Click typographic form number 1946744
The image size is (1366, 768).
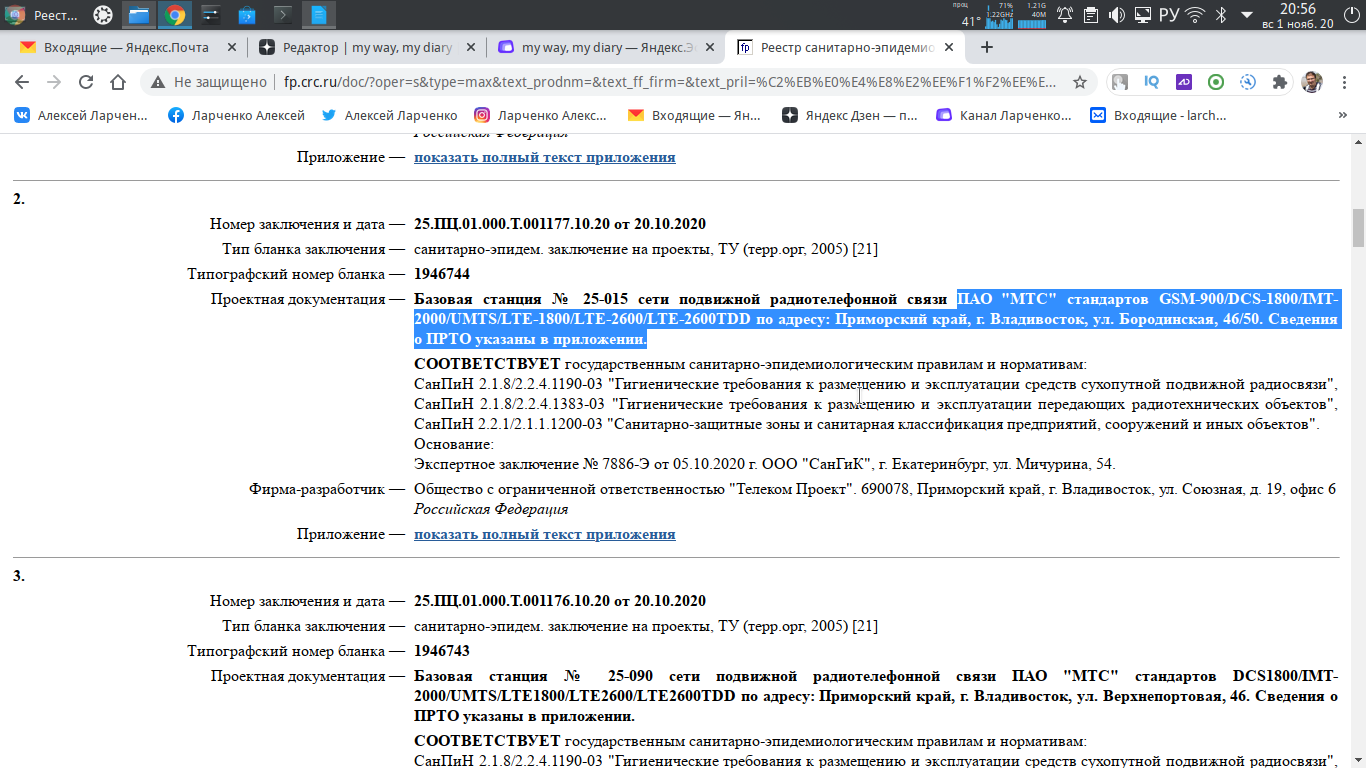pos(442,274)
